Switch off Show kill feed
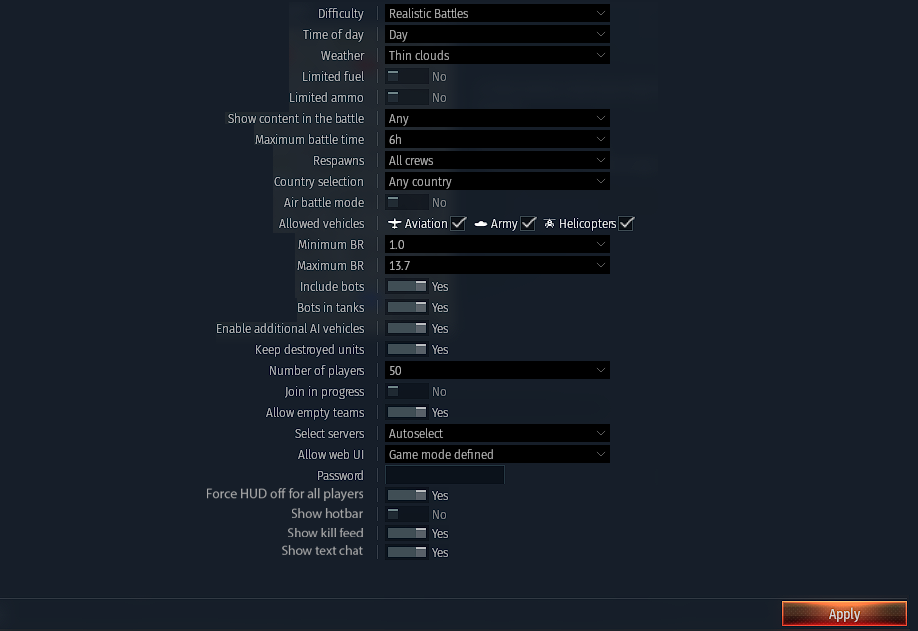This screenshot has width=918, height=631. coord(407,534)
